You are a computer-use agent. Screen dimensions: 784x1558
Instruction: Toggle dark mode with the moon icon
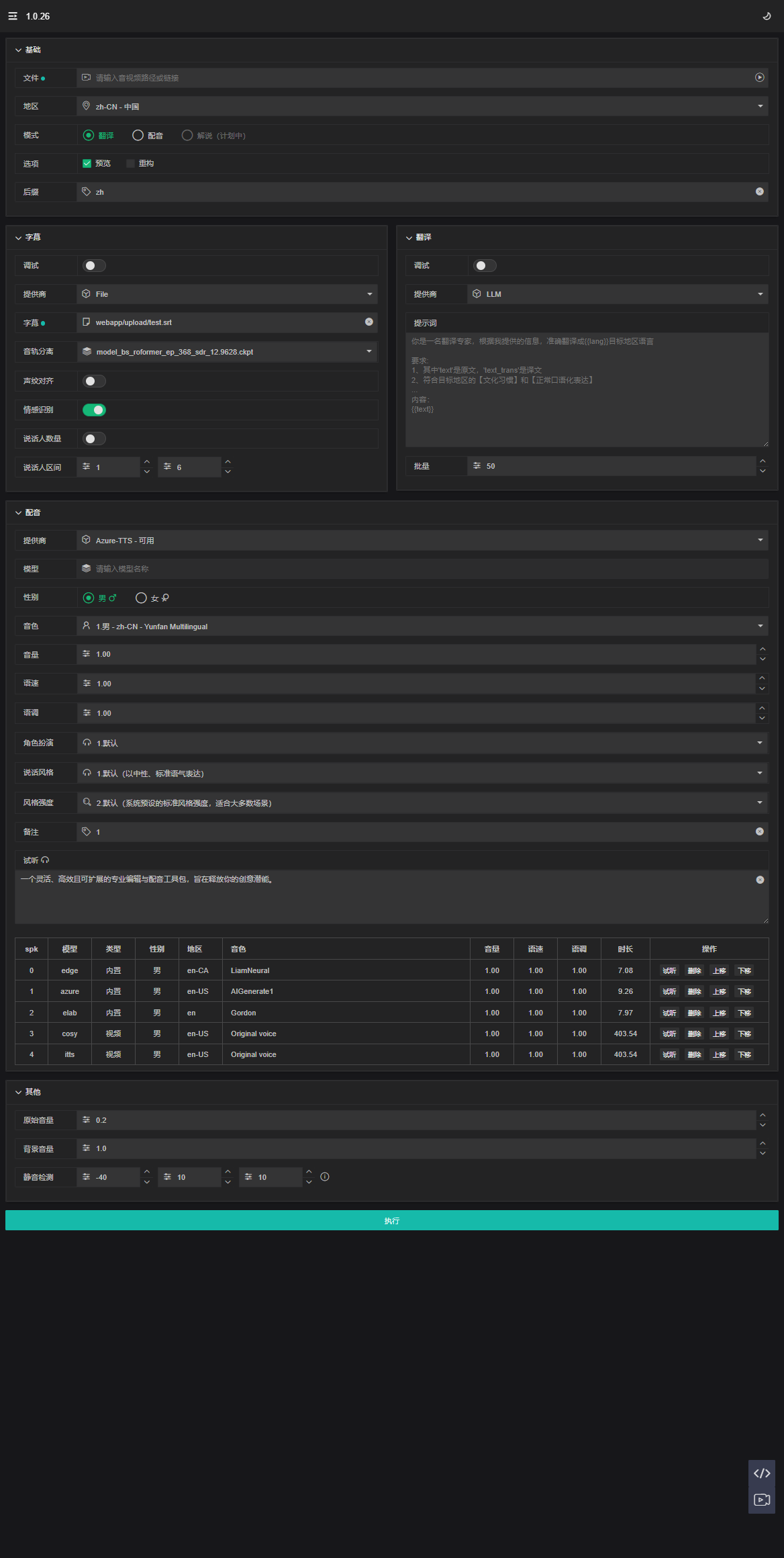(x=767, y=16)
